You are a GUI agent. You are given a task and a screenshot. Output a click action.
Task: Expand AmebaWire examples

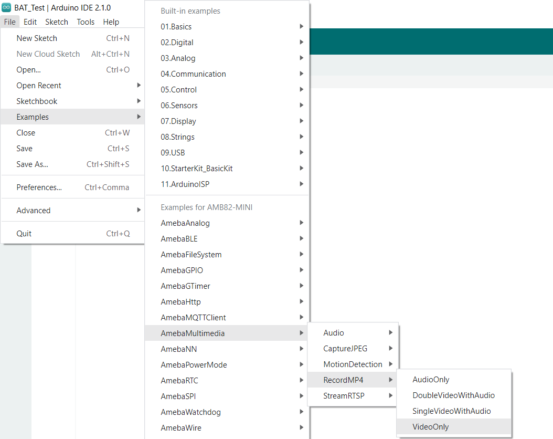pyautogui.click(x=227, y=428)
